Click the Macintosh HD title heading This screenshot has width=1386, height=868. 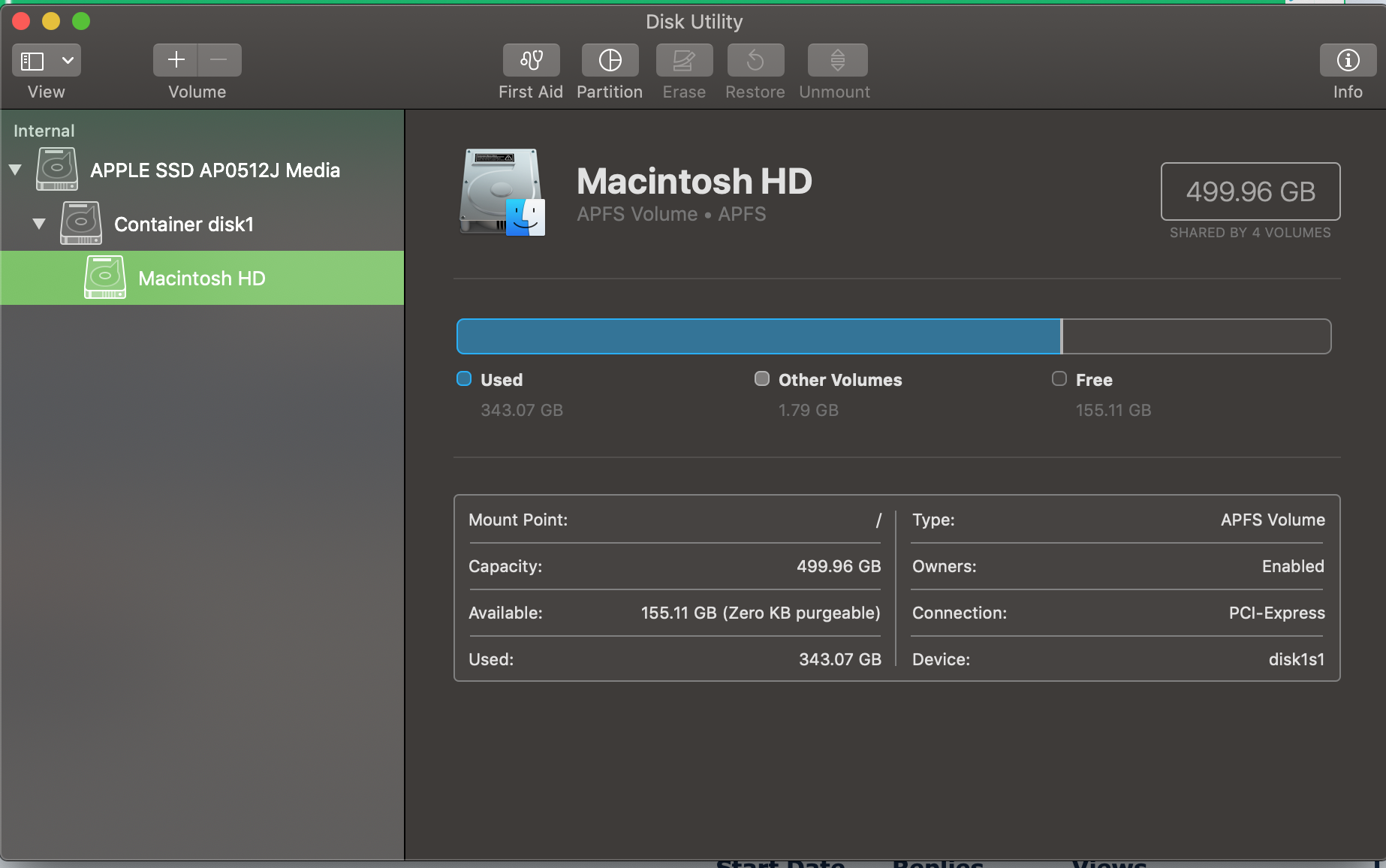point(695,181)
